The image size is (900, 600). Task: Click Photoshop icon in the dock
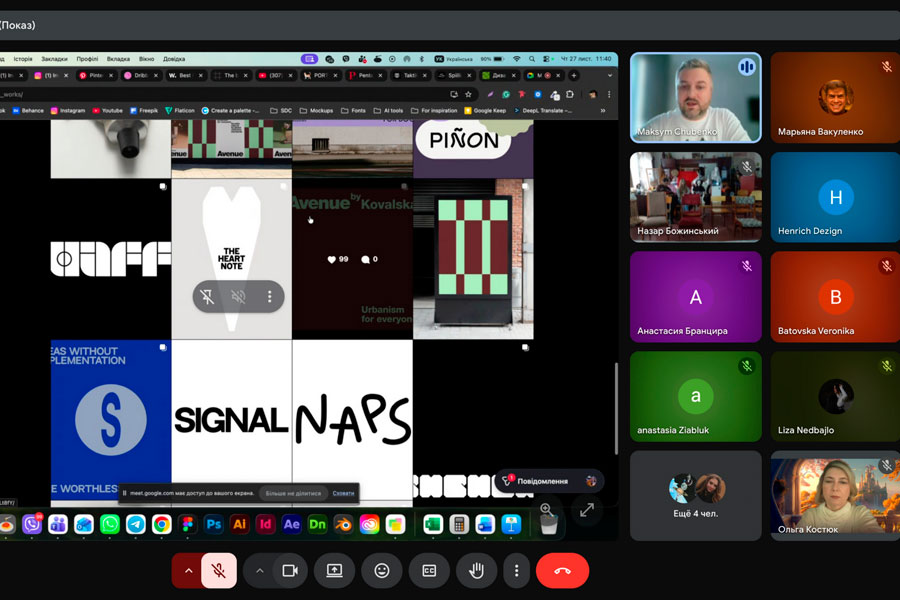pos(213,524)
